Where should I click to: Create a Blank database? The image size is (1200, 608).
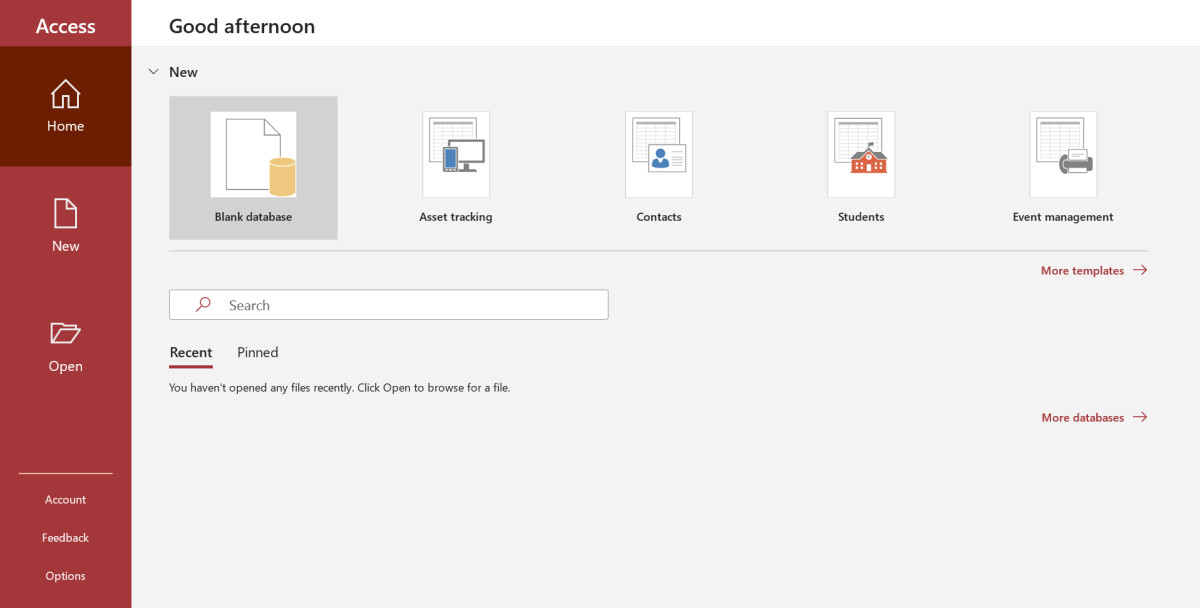point(253,165)
